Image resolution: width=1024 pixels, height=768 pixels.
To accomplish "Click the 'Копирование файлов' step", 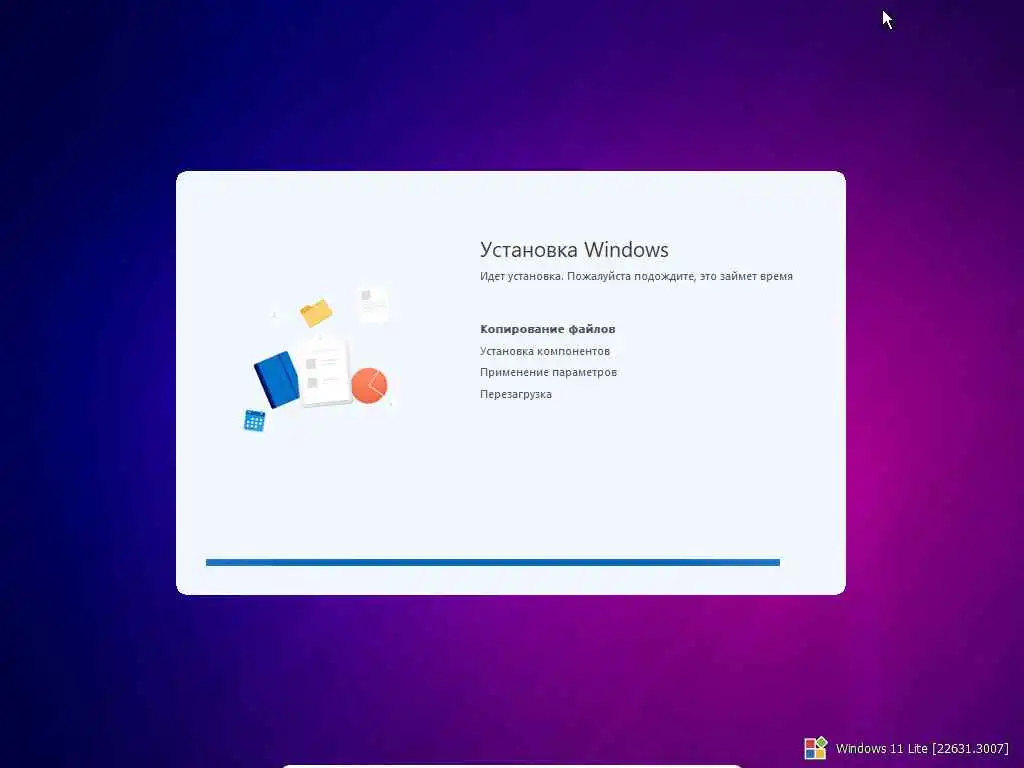I will tap(547, 329).
